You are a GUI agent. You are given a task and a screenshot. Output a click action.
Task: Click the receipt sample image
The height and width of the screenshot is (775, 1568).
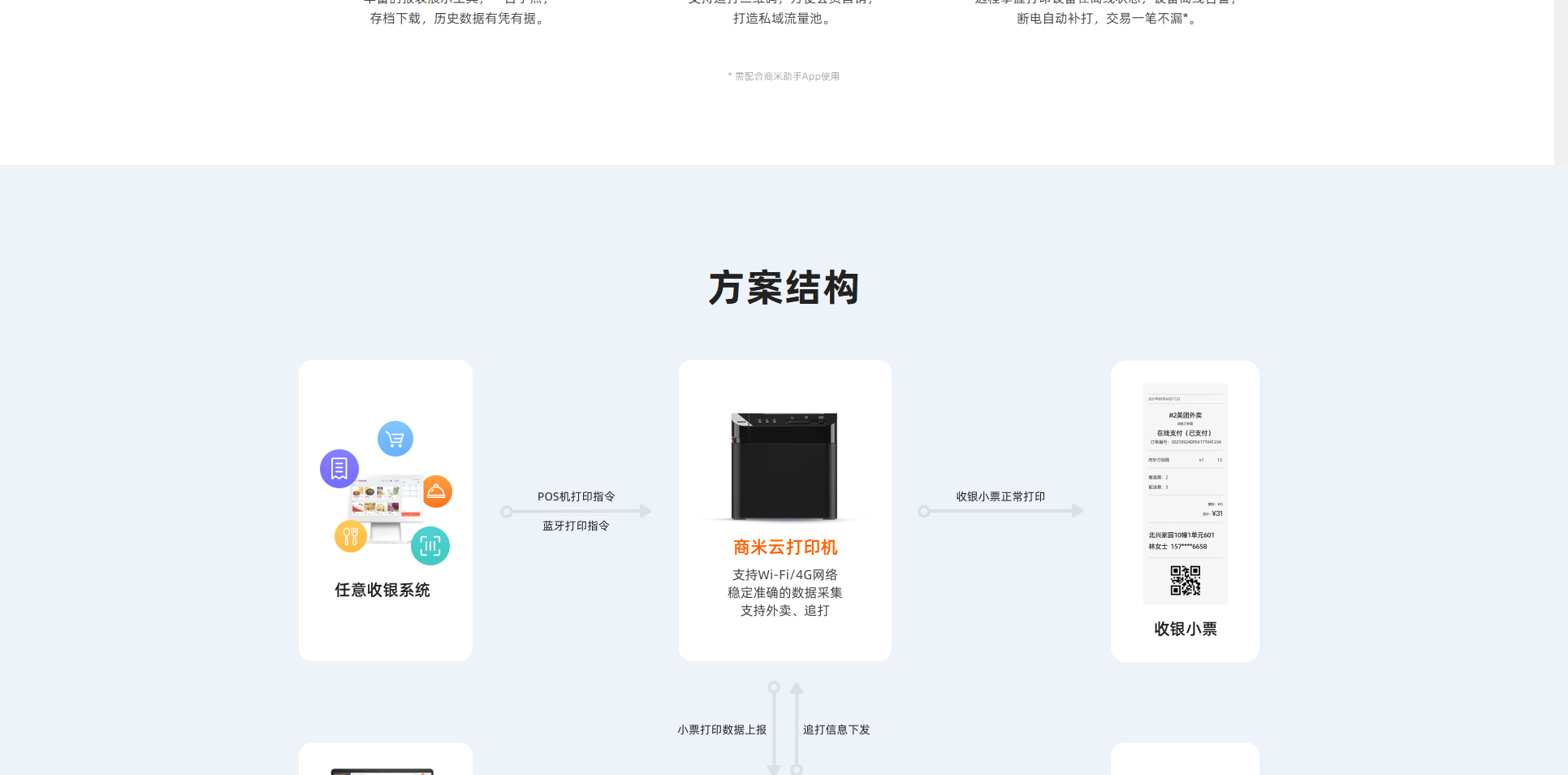point(1186,494)
